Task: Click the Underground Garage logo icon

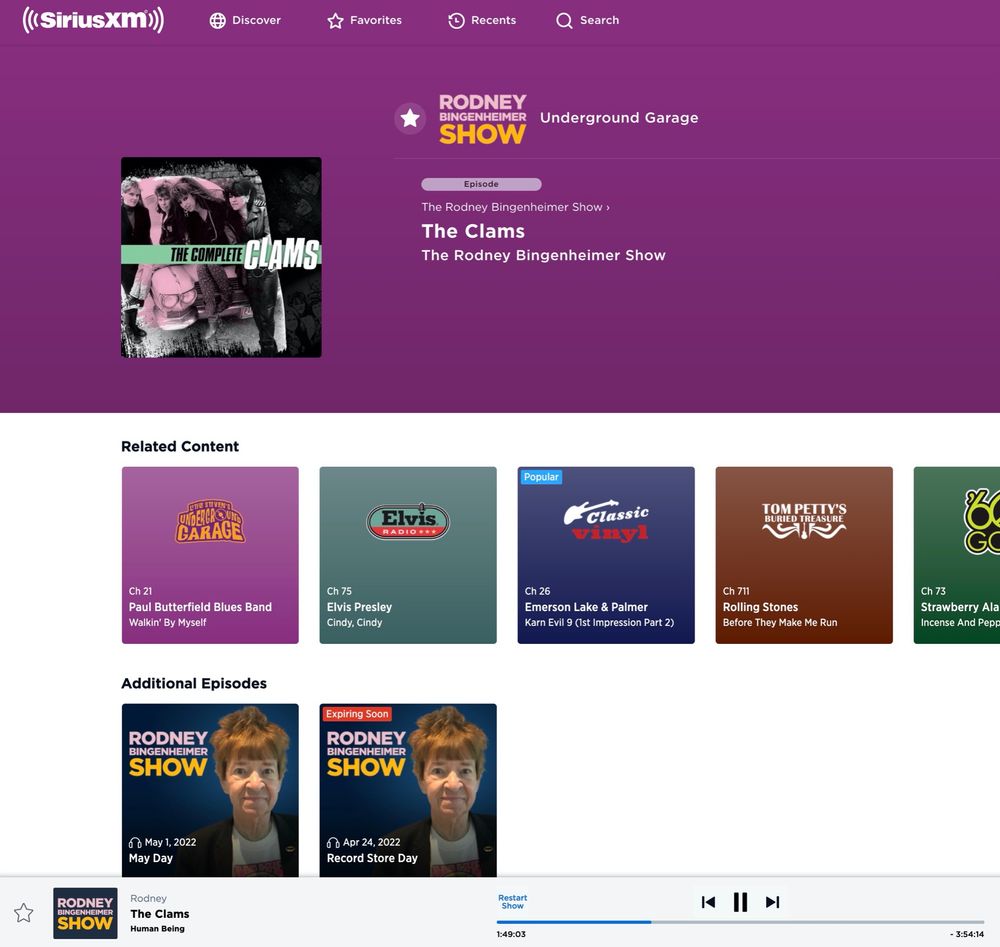Action: coord(210,521)
